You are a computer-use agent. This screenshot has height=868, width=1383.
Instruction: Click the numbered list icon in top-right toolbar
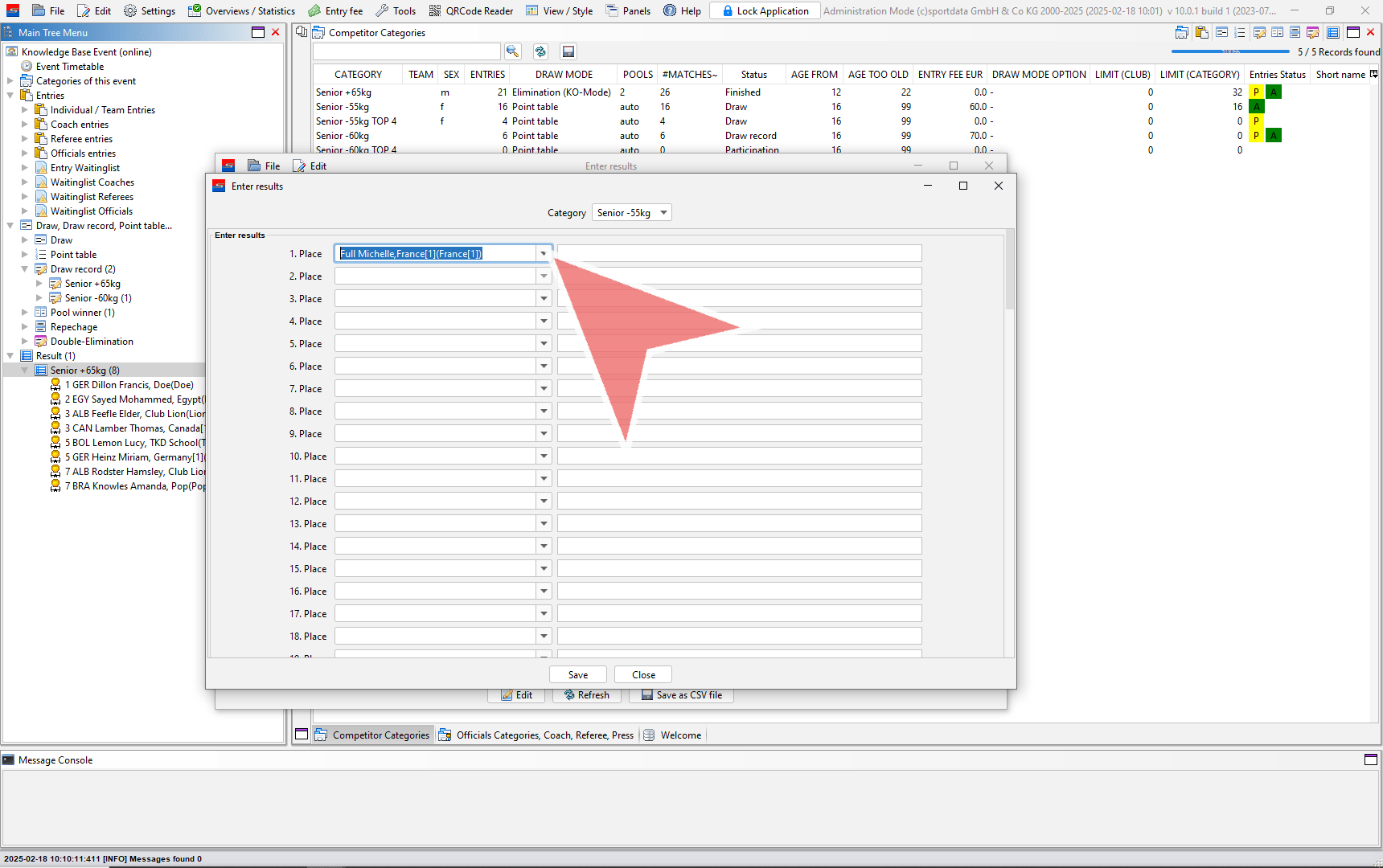(1240, 32)
